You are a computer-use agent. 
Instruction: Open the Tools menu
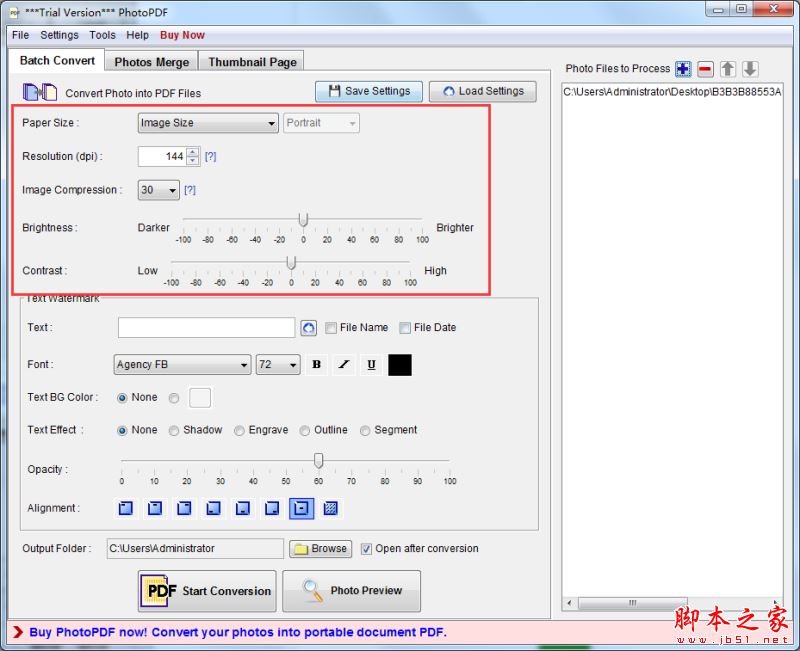[x=103, y=35]
